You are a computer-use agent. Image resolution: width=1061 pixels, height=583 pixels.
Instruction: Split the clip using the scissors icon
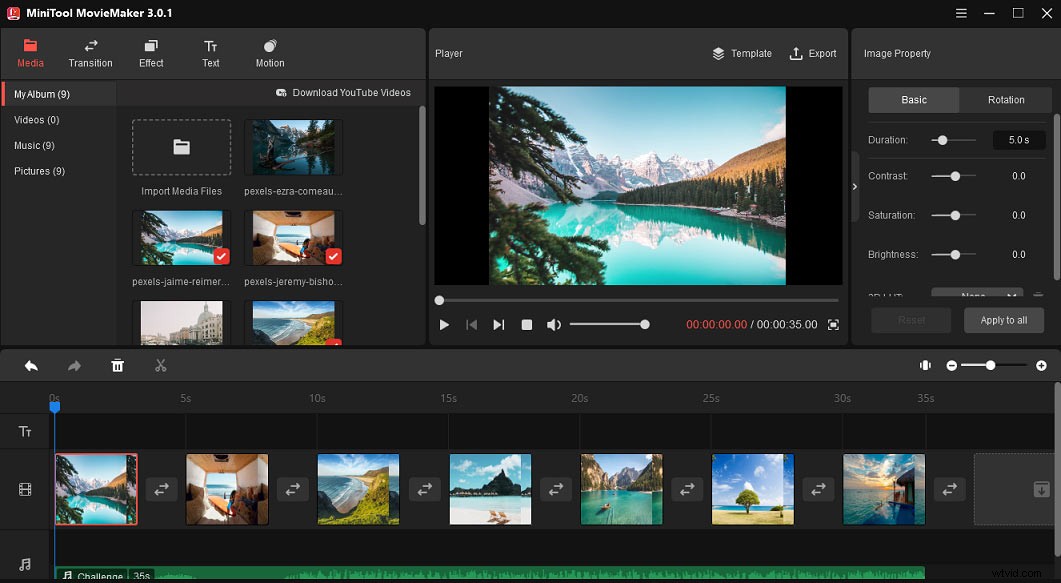[160, 365]
